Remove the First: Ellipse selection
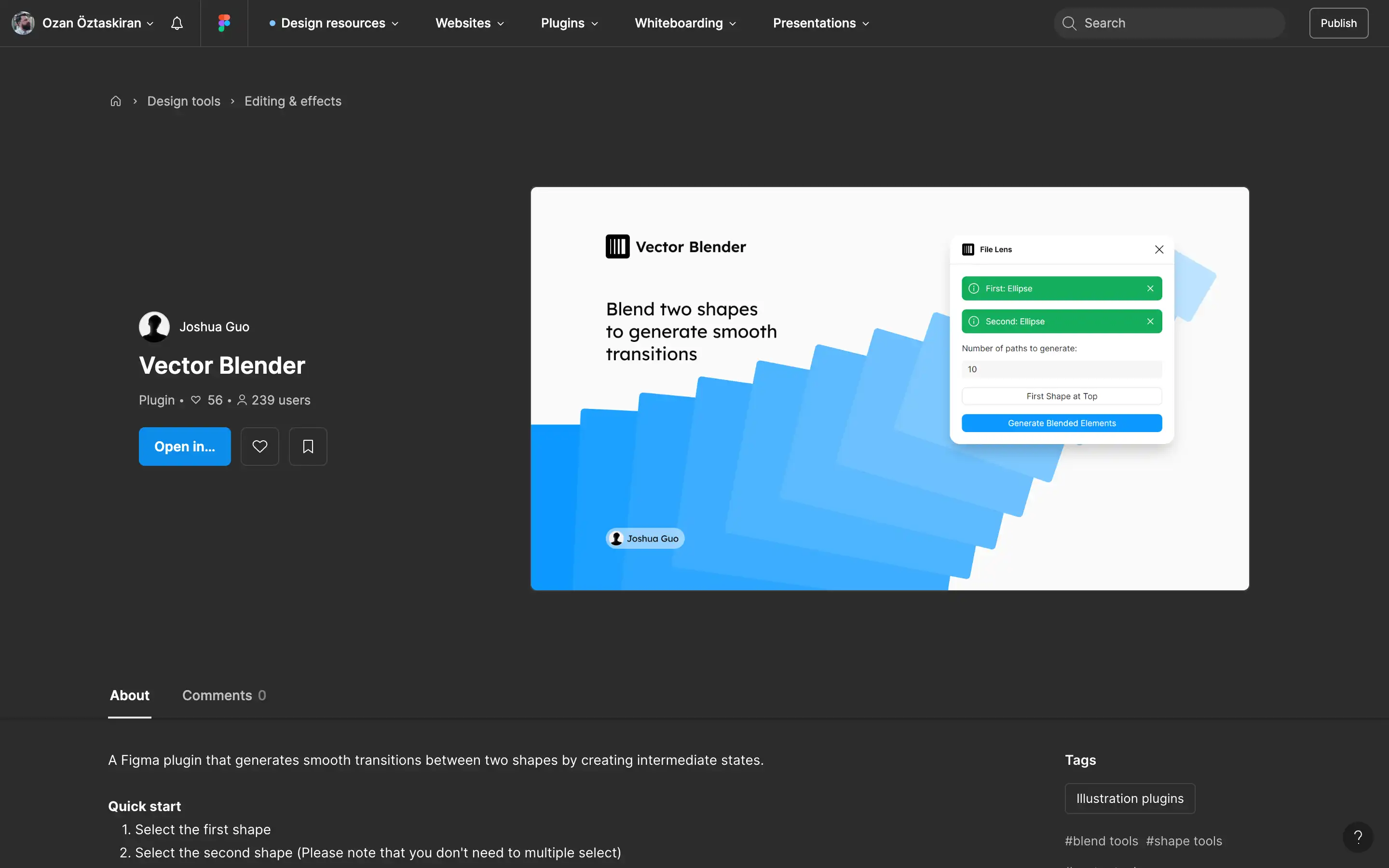Image resolution: width=1389 pixels, height=868 pixels. coord(1150,288)
